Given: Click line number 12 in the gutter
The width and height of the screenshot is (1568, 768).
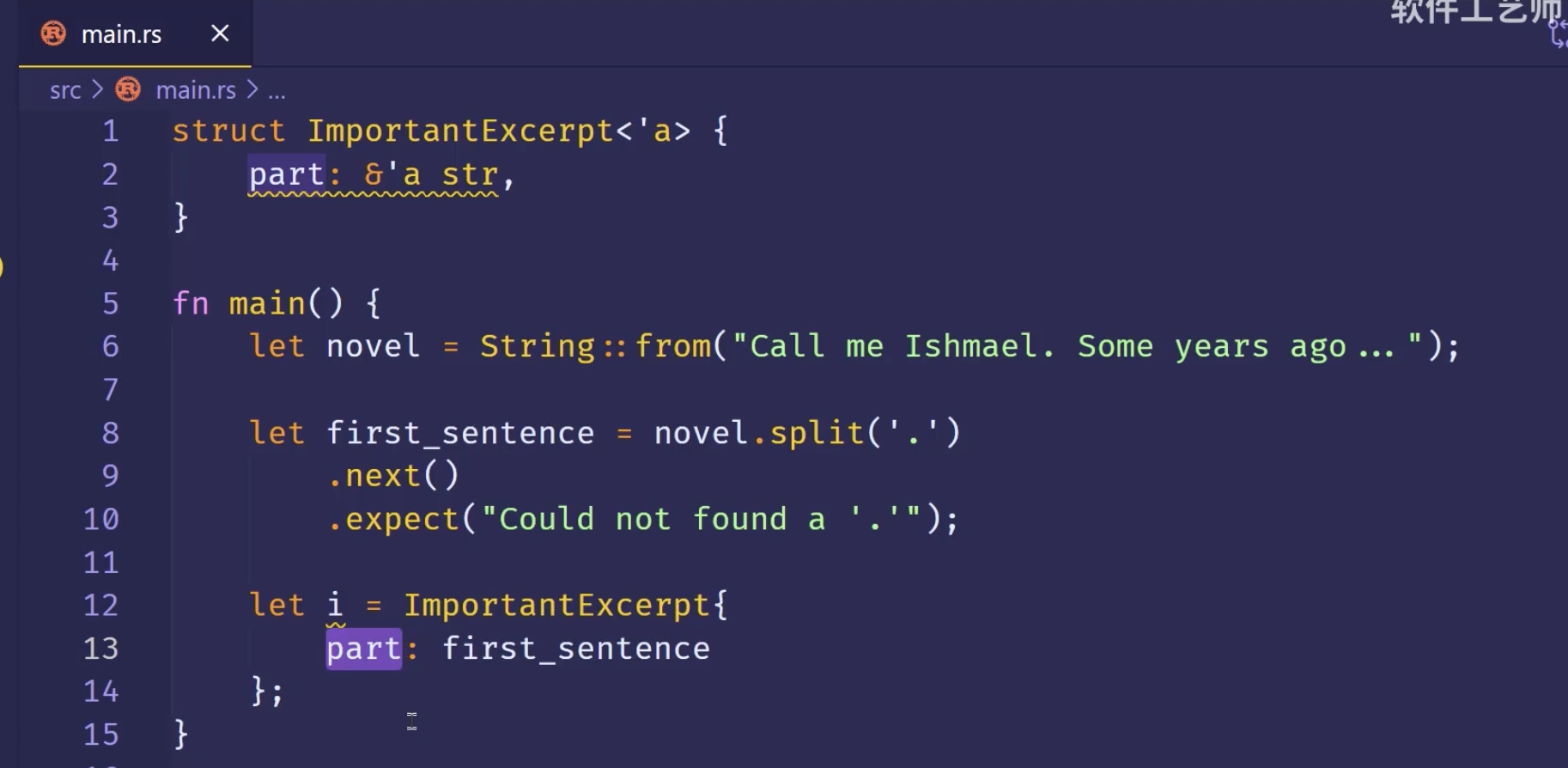Looking at the screenshot, I should [100, 605].
